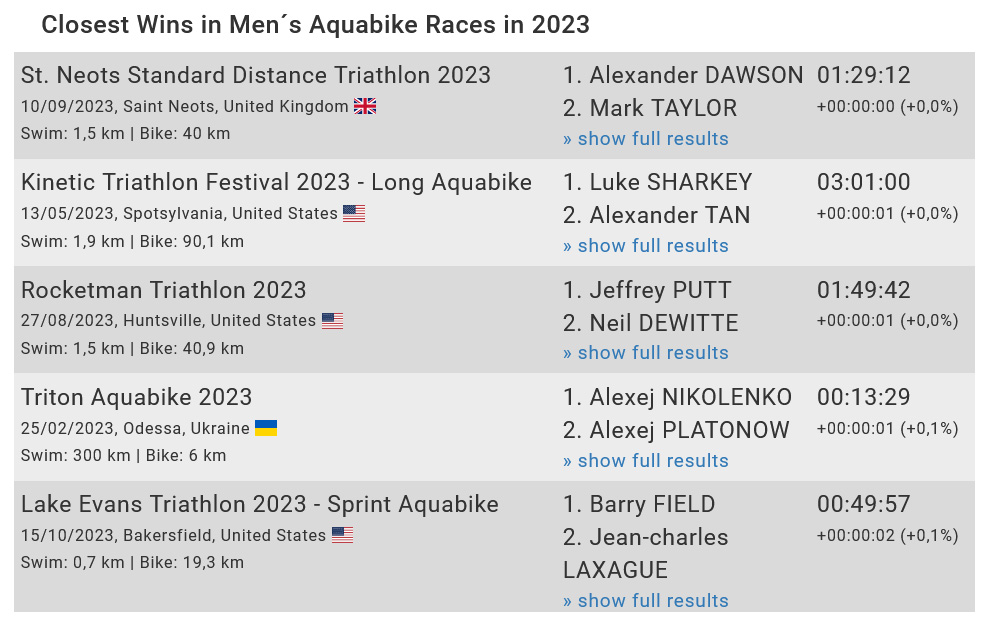992x628 pixels.
Task: Open Lake Evans Triathlon 2023 Sprint Aquabike title
Action: 260,505
